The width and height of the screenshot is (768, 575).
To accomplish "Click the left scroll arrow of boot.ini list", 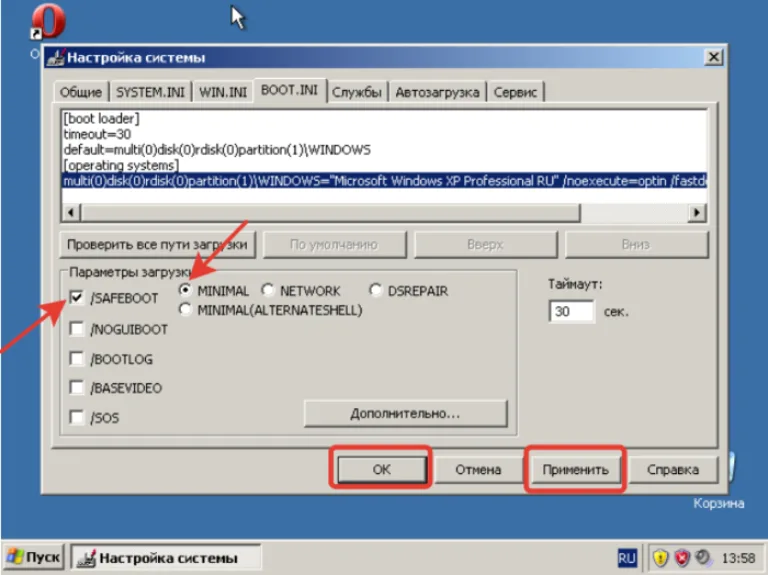I will [72, 213].
